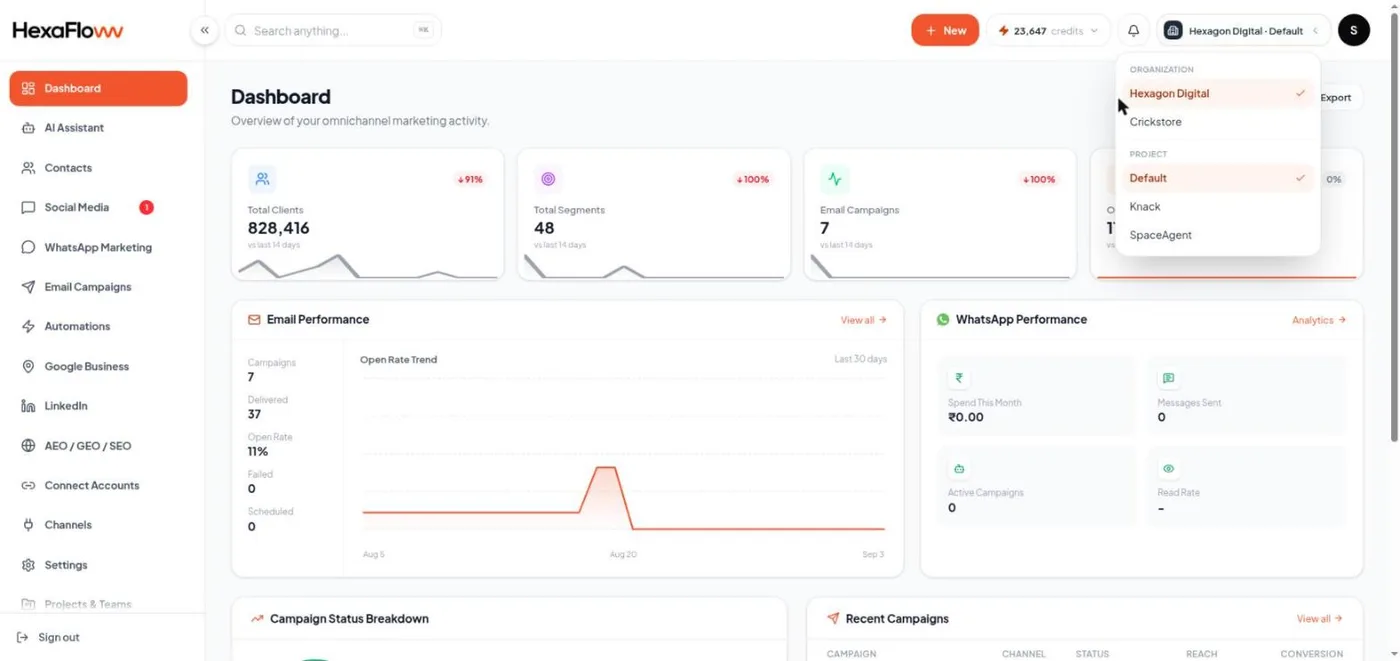Screen dimensions: 1400x661
Task: Toggle the Hexagon Digital · Default organization switcher
Action: tap(1243, 30)
